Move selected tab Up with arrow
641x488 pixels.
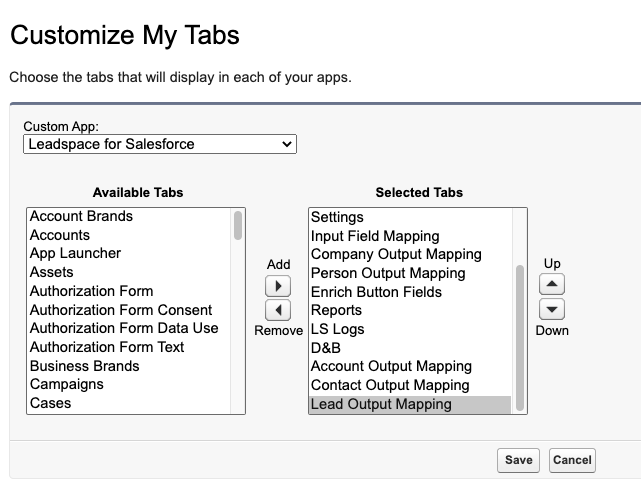coord(552,284)
